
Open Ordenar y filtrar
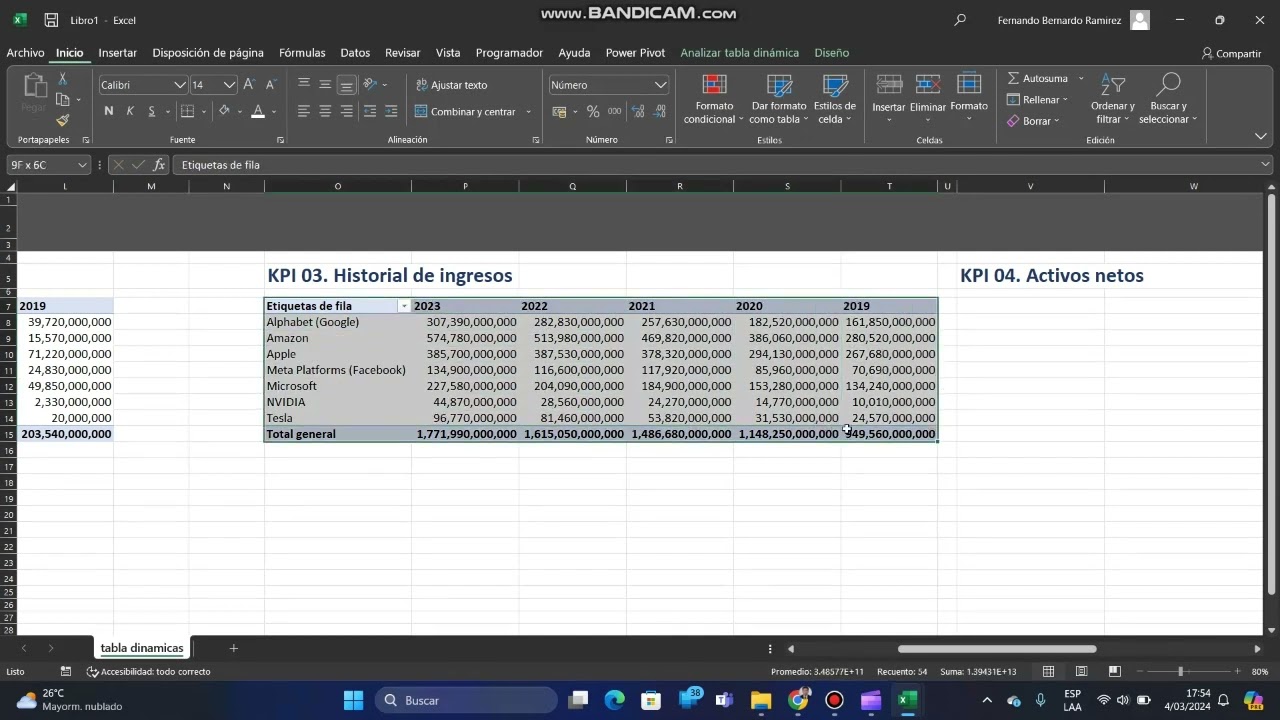click(x=1113, y=99)
